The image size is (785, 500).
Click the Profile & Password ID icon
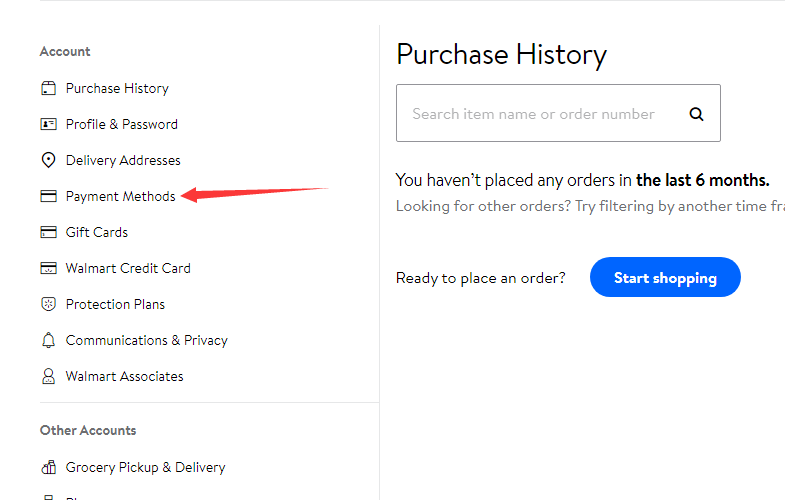pos(48,124)
